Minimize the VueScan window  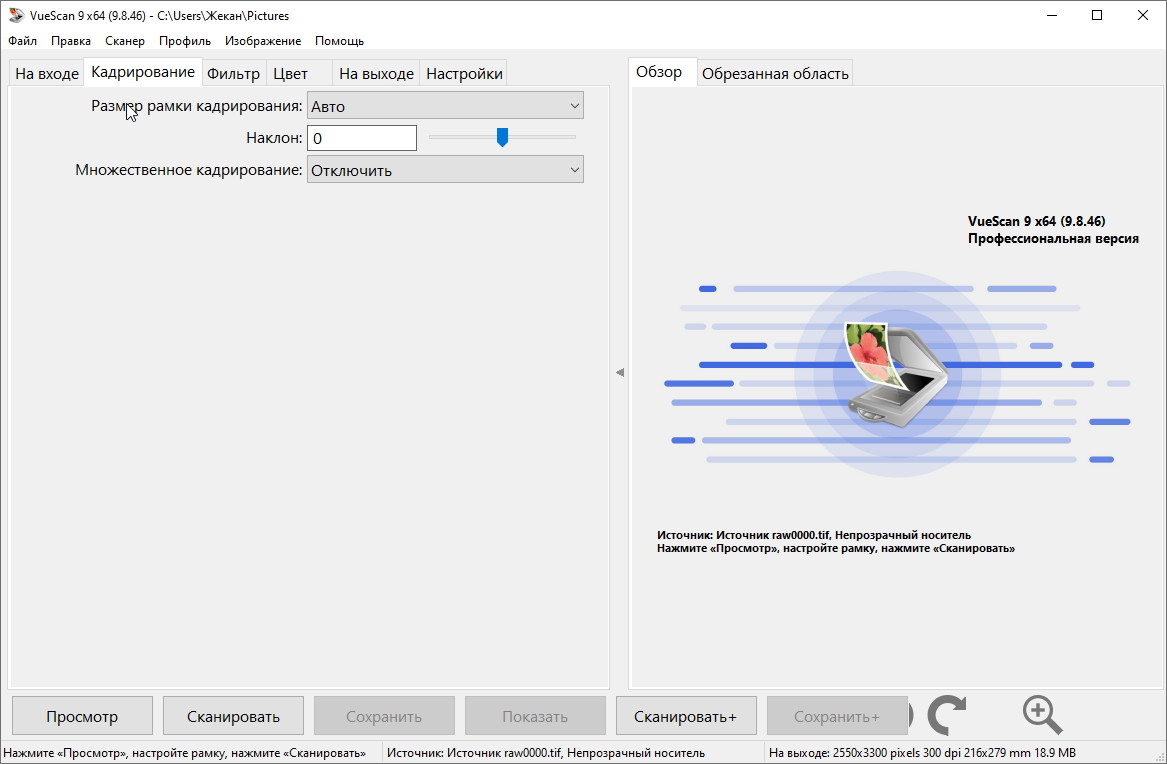1052,15
